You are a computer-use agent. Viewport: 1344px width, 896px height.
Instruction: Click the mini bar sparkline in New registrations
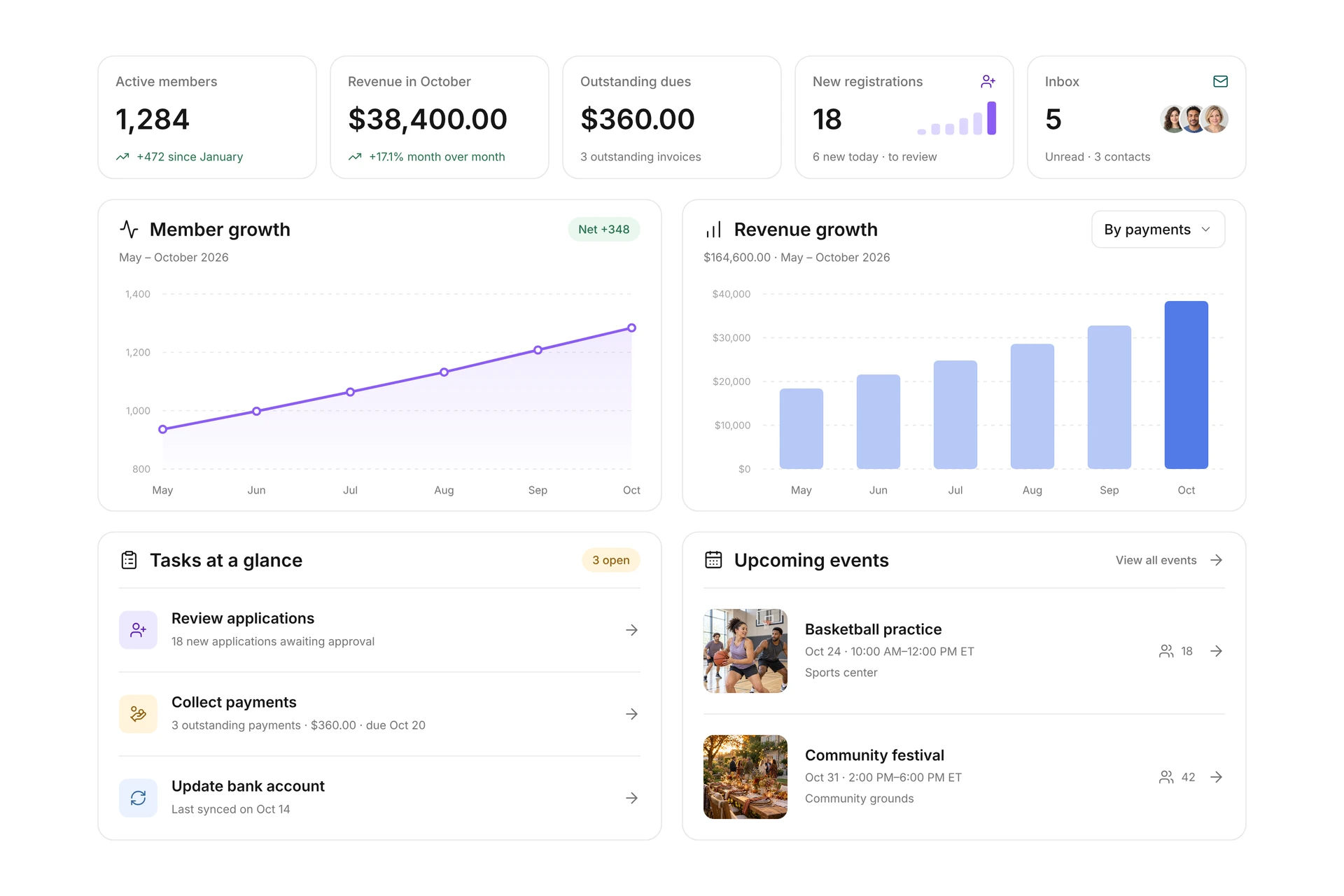(x=956, y=118)
